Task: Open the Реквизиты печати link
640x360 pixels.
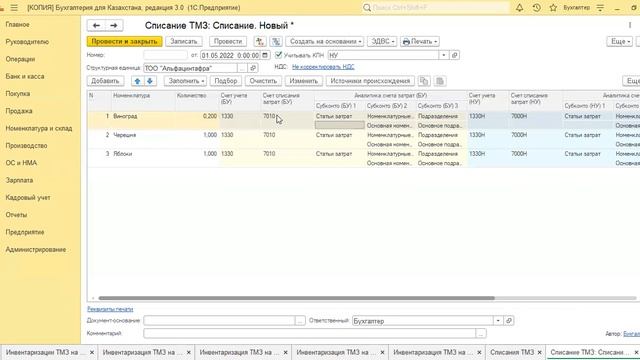Action: click(110, 309)
